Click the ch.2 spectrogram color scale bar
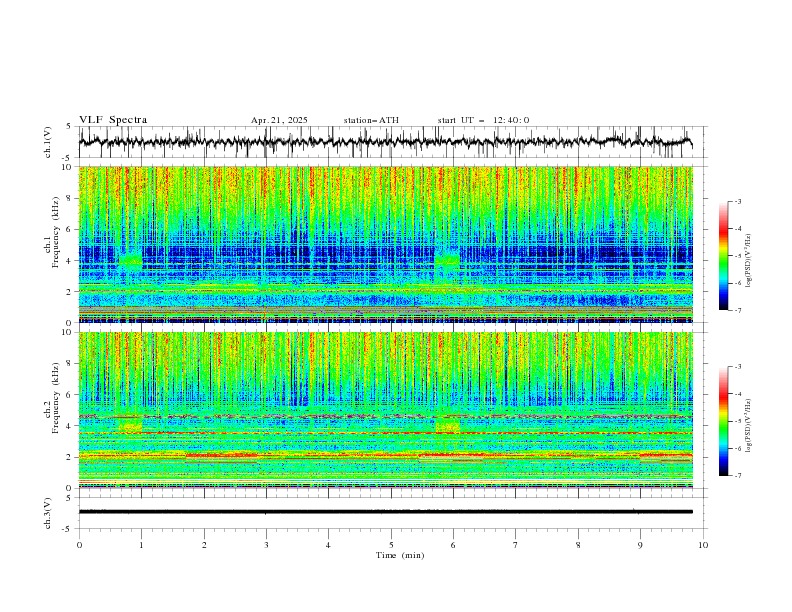 [x=724, y=421]
